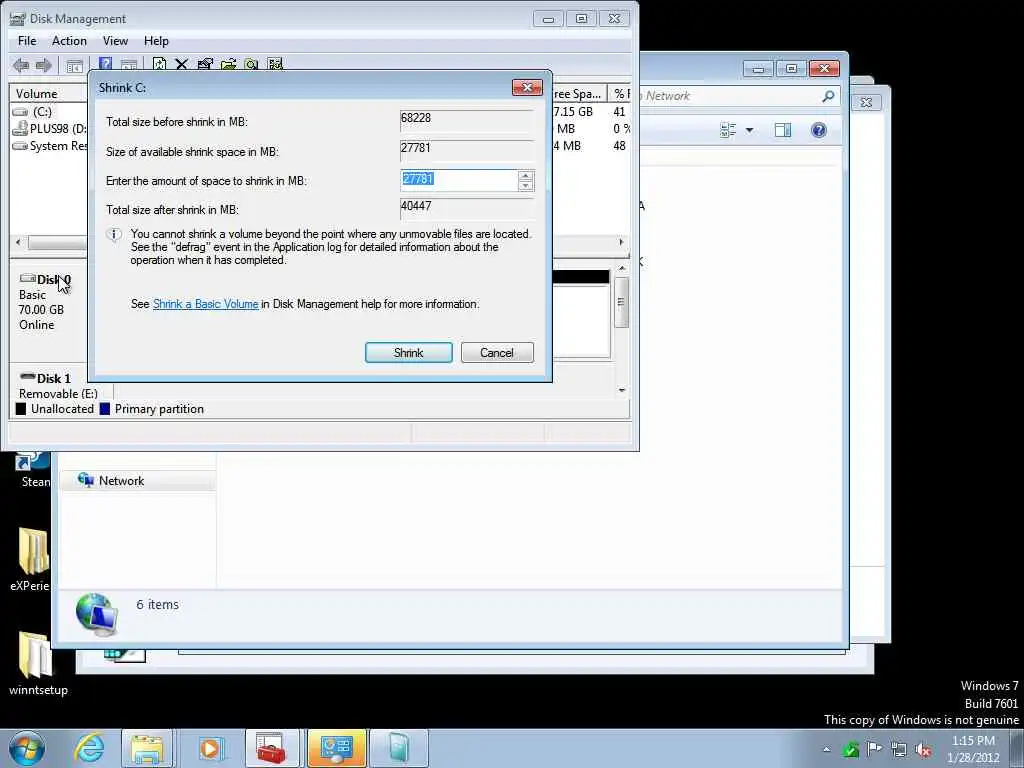
Task: Click the amount of space to shrink field
Action: coord(459,180)
